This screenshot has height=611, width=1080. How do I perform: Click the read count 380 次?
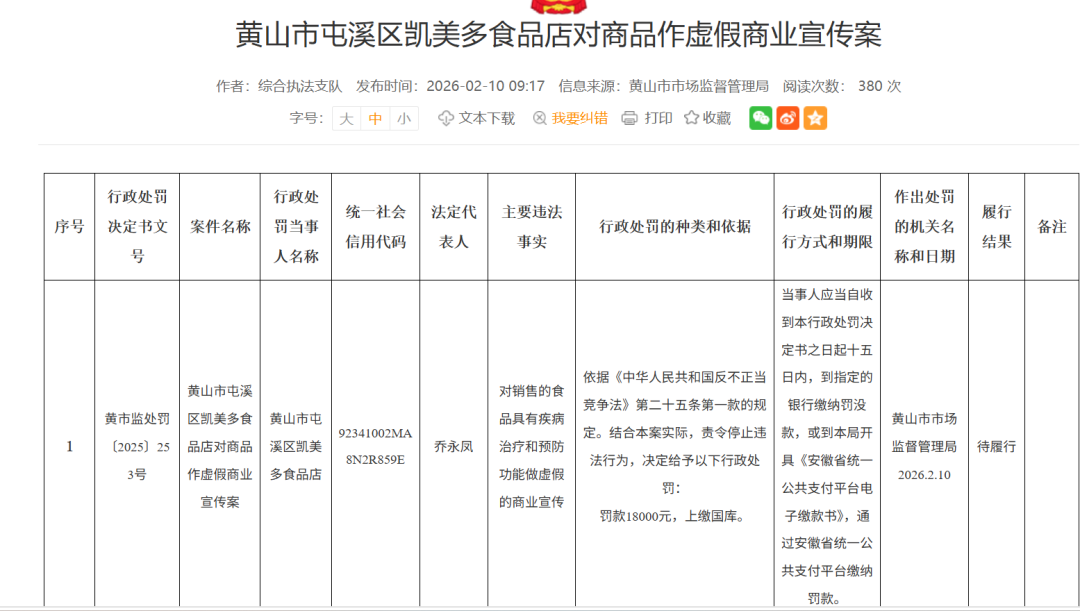(880, 86)
